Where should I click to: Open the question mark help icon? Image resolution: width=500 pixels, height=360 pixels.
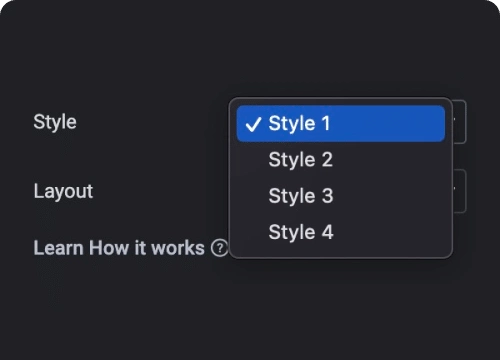pyautogui.click(x=219, y=248)
